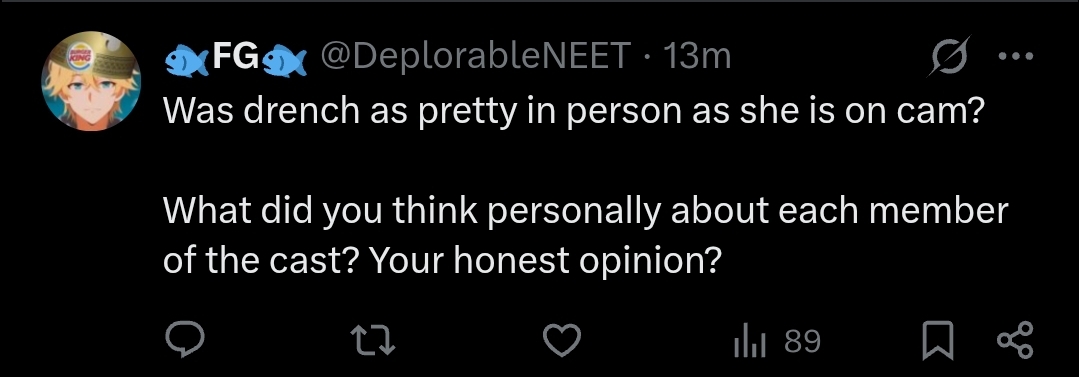Screen dimensions: 1079x377
Task: Open the reply speech bubble icon
Action: coord(184,340)
